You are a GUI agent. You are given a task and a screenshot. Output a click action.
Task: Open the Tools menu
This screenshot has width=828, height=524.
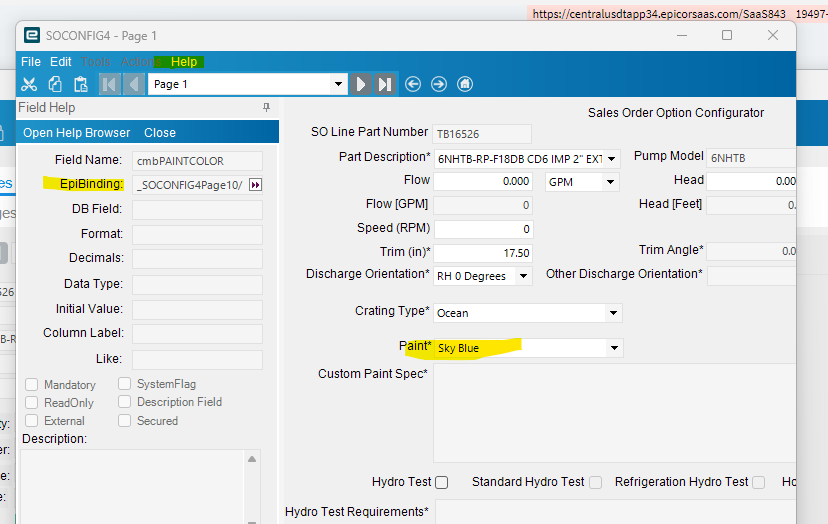pos(96,62)
